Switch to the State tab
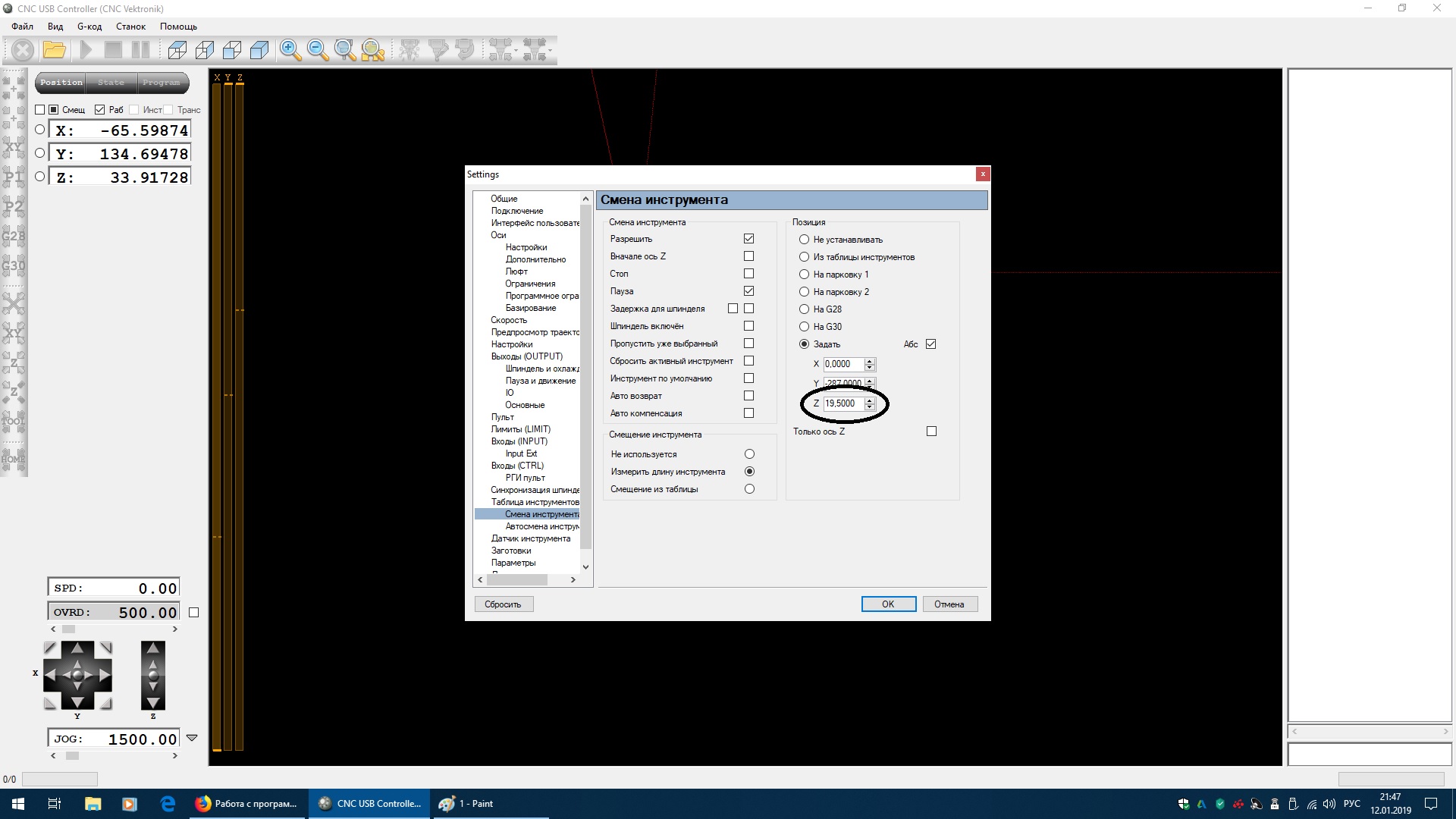The height and width of the screenshot is (819, 1456). (x=111, y=83)
